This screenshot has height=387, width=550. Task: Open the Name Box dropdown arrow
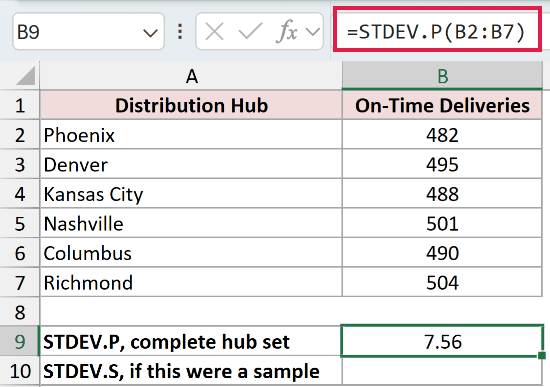(x=150, y=33)
